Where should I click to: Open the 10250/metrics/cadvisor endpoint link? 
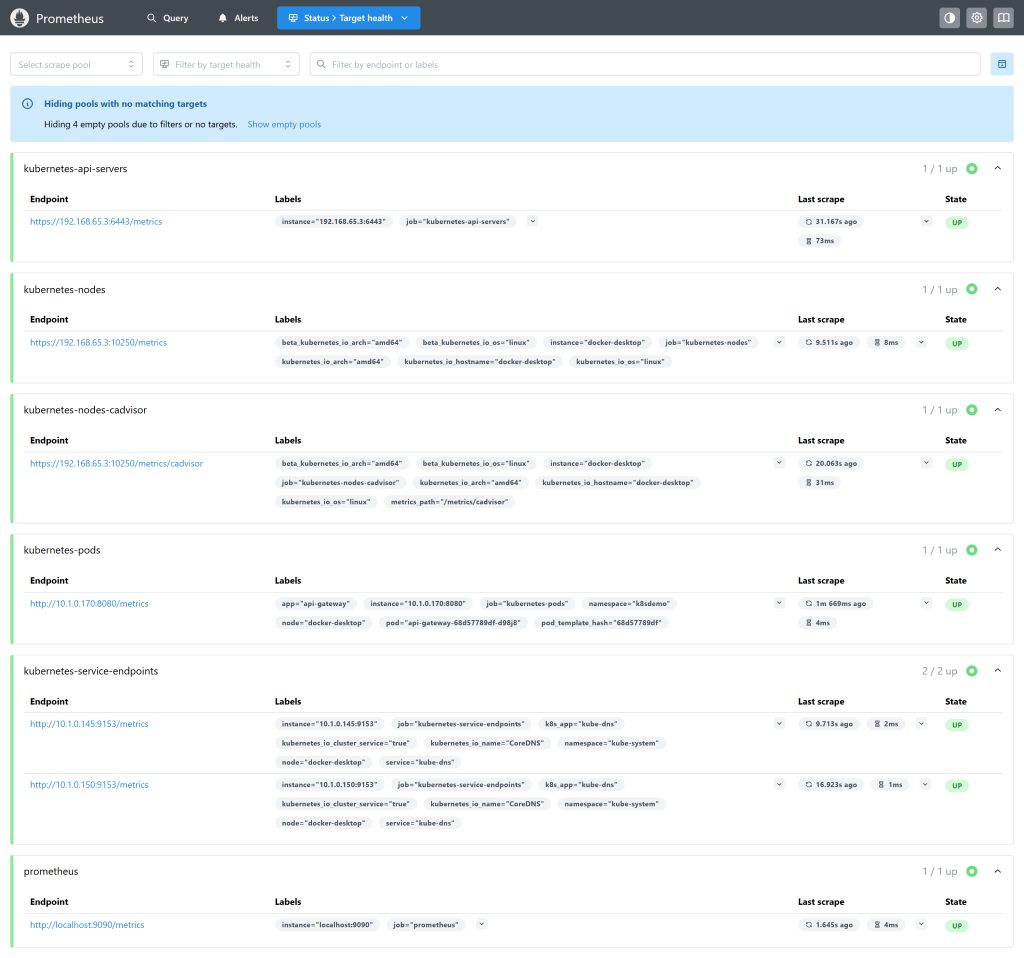pyautogui.click(x=116, y=463)
